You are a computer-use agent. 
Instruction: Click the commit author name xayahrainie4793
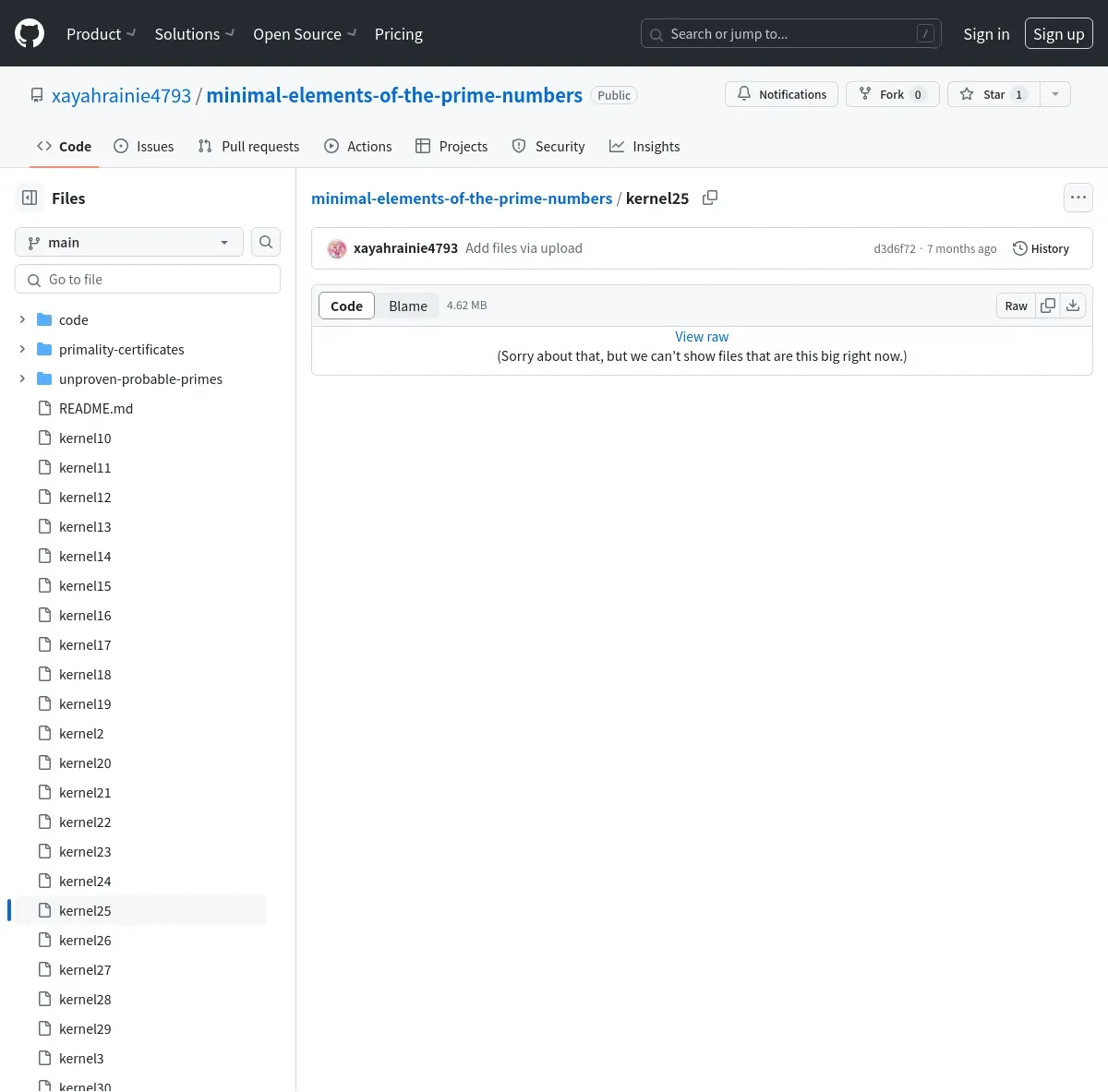(405, 248)
